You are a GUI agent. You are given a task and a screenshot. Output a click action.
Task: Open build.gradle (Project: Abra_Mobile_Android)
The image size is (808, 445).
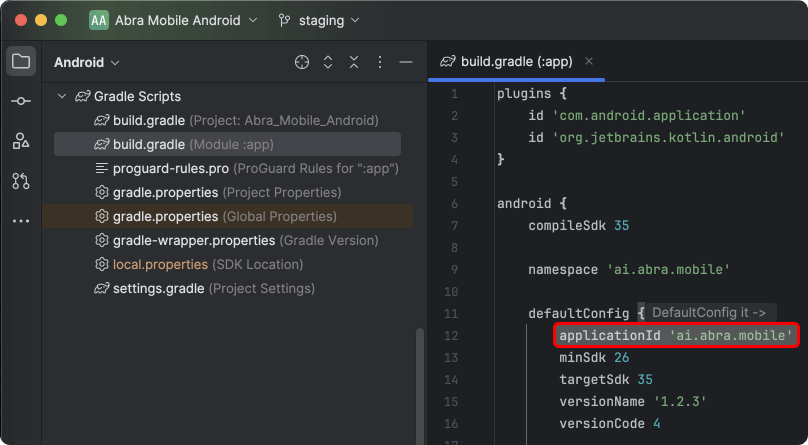(237, 121)
